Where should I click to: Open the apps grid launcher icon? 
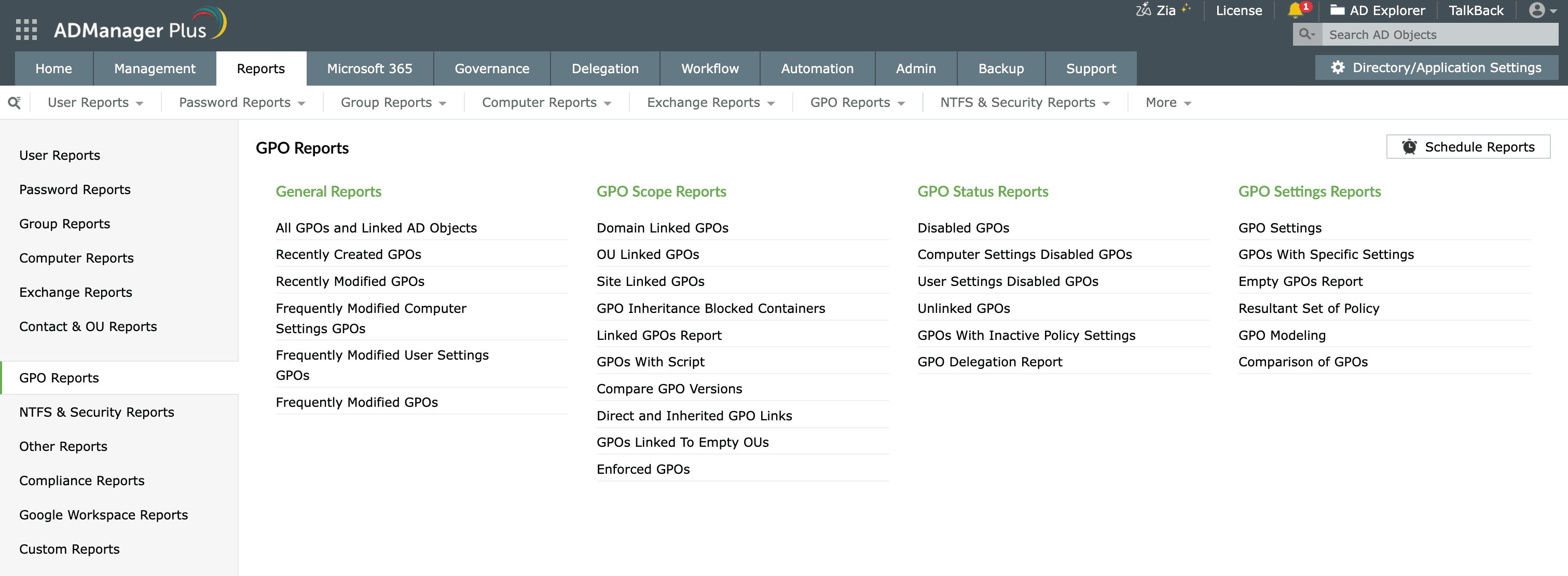26,29
